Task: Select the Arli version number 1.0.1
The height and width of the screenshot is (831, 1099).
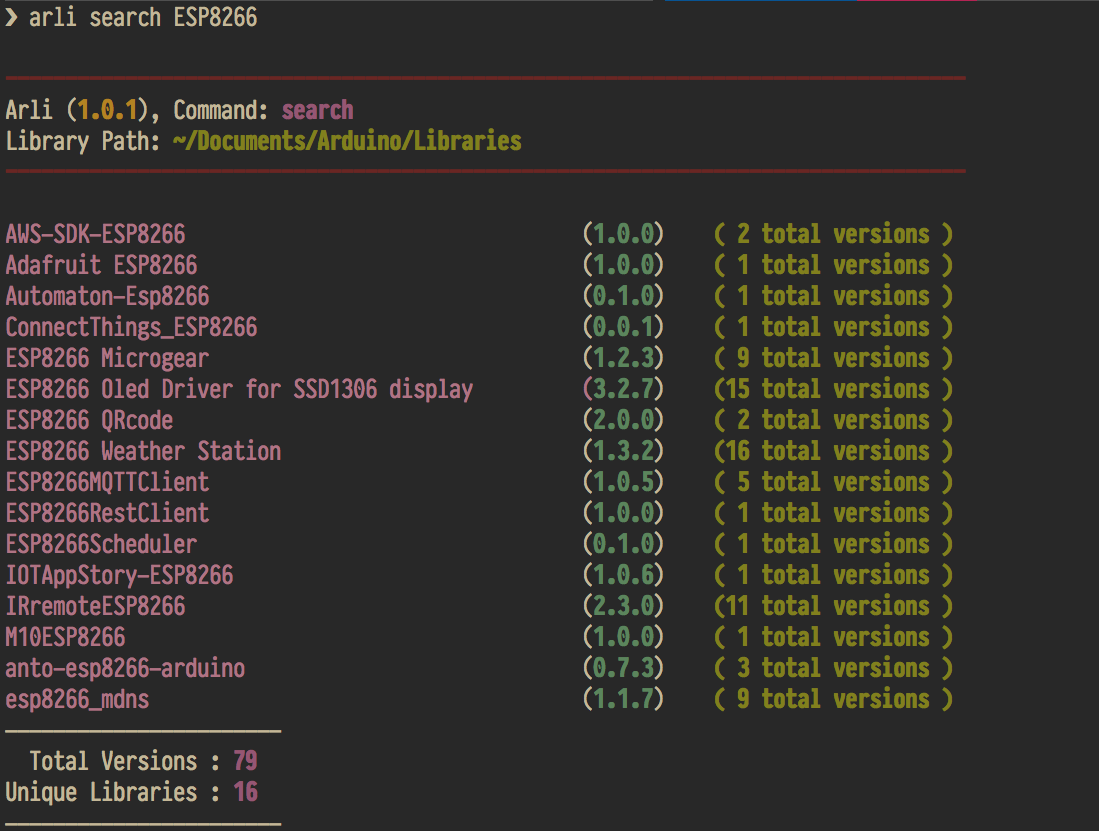Action: 107,110
